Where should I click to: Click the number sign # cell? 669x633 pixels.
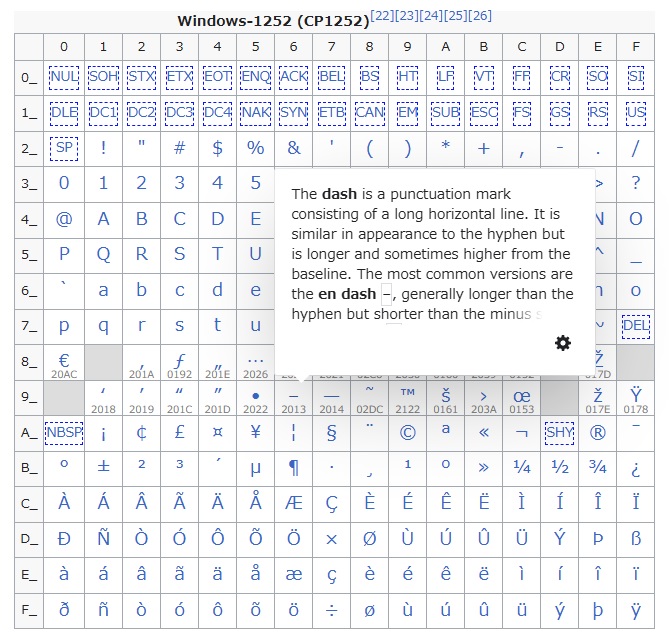179,148
